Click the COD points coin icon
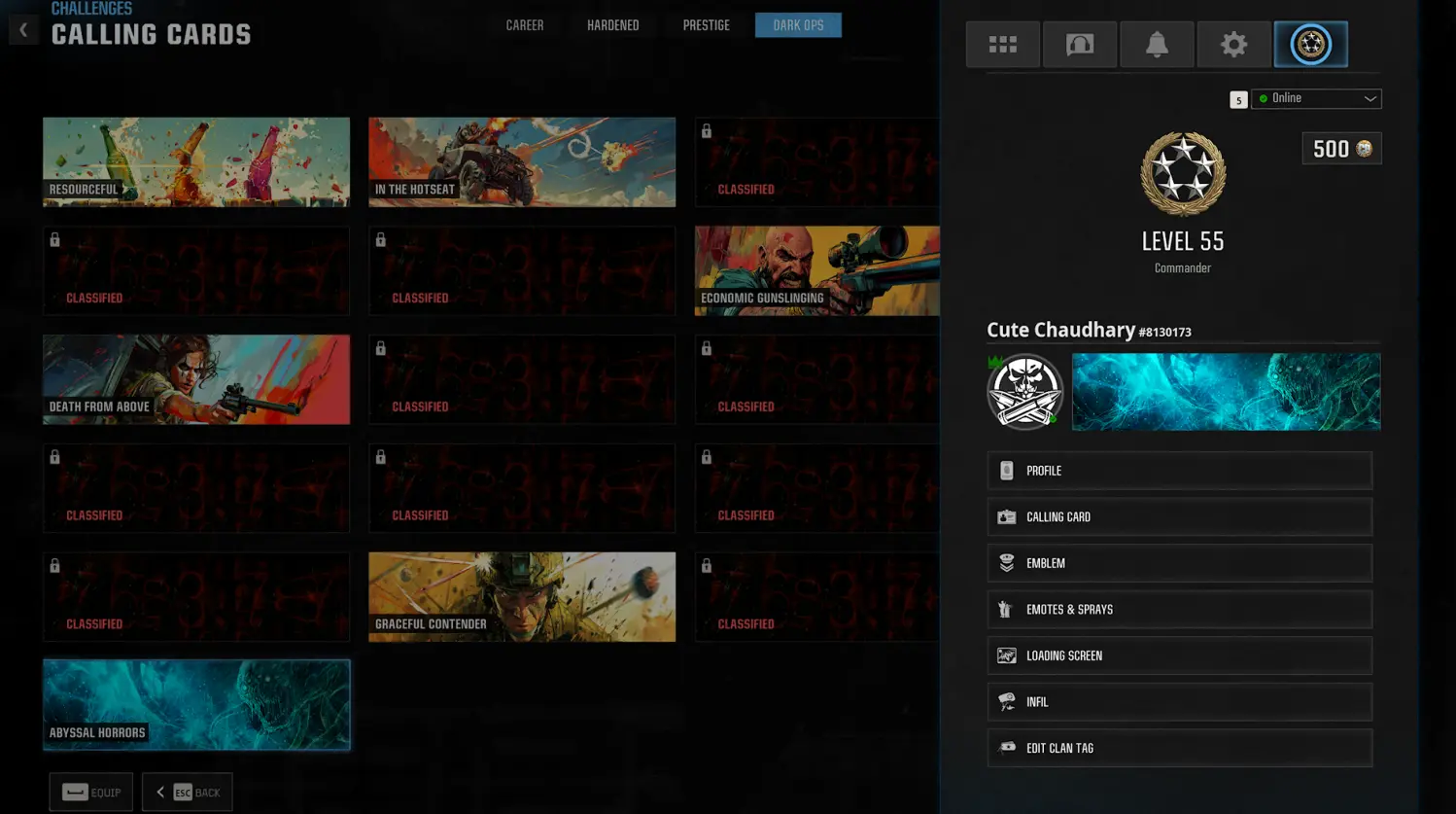The height and width of the screenshot is (814, 1456). [x=1365, y=149]
